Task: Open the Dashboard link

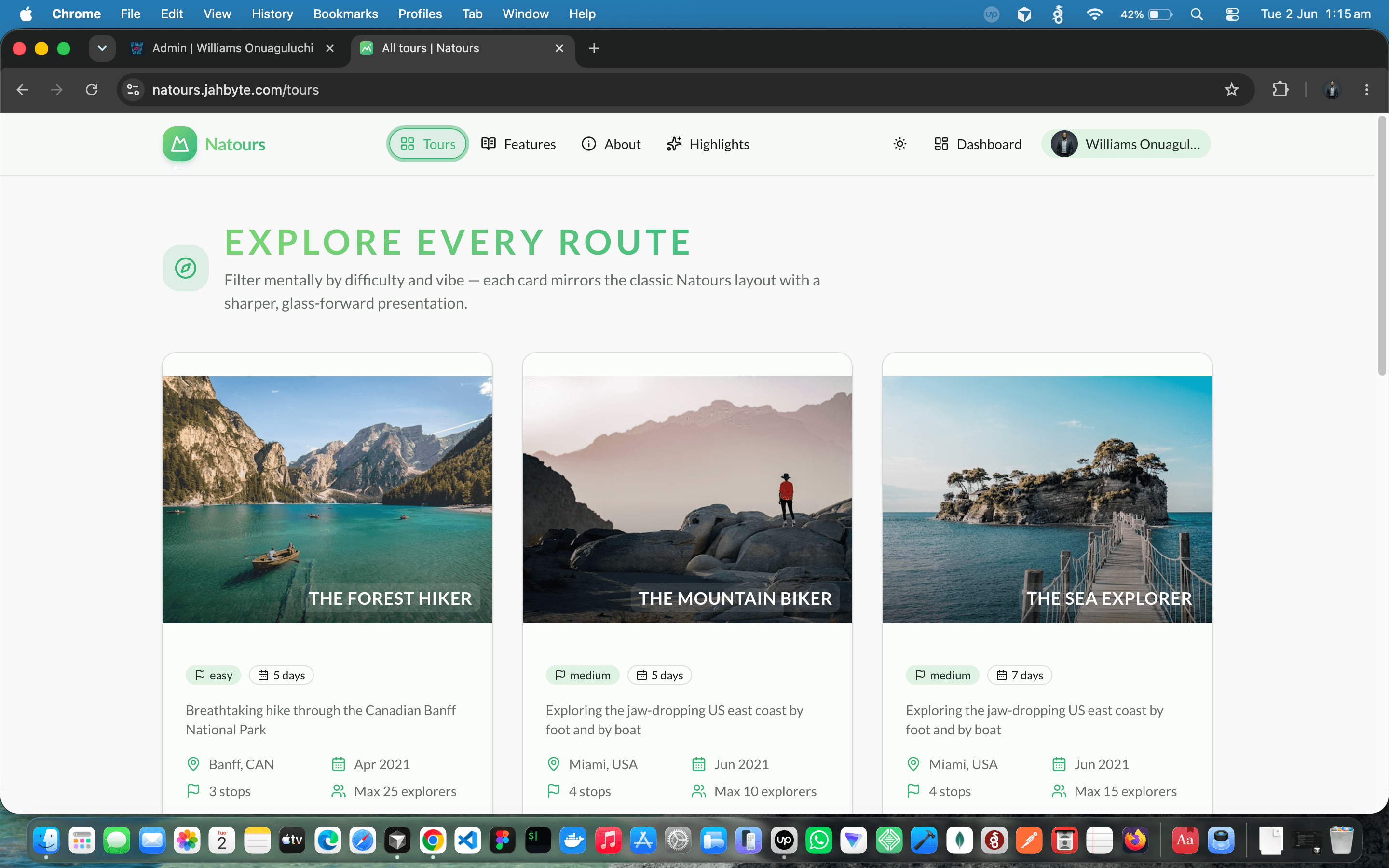Action: [x=978, y=144]
